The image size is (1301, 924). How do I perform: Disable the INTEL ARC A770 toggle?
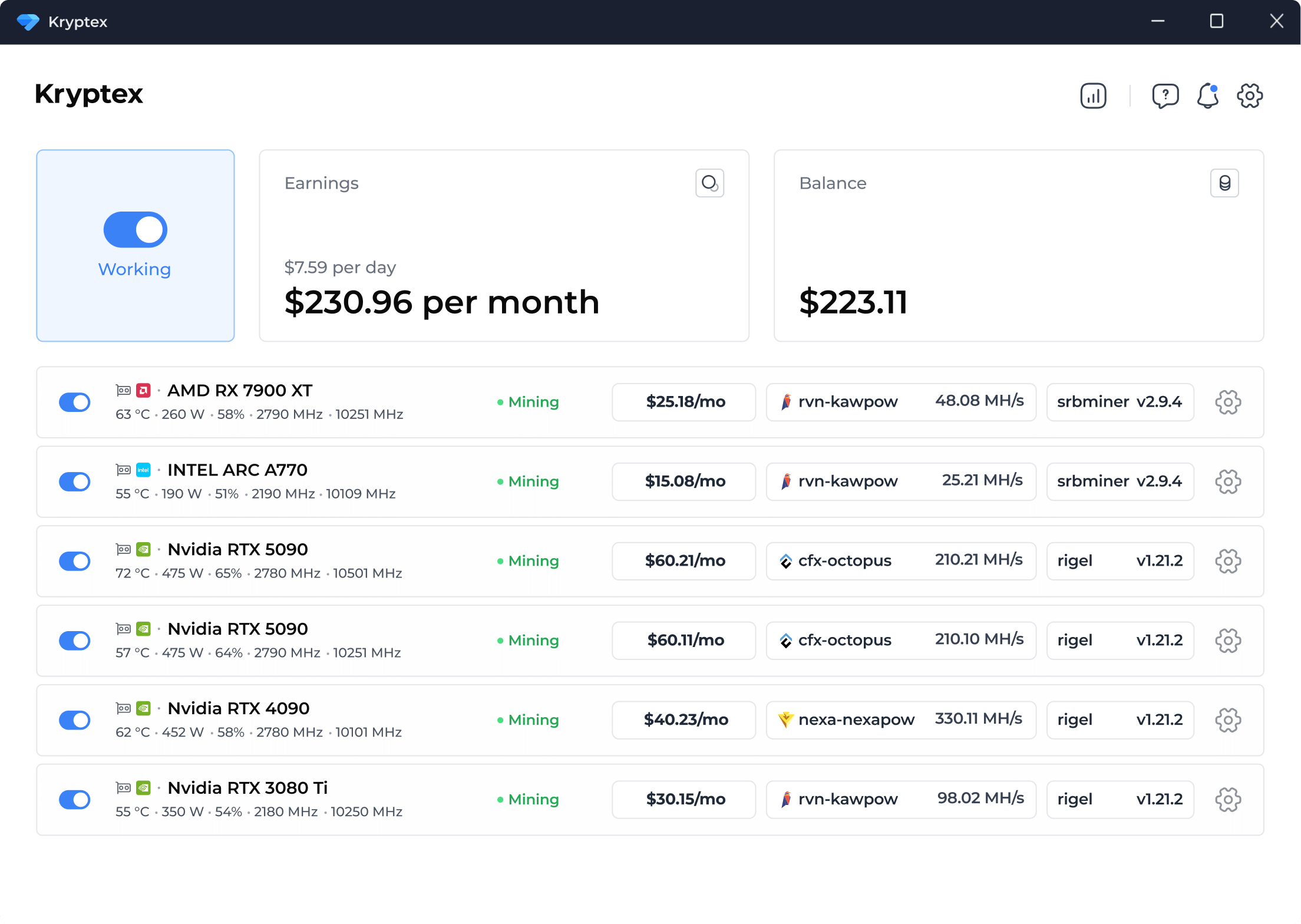click(75, 482)
